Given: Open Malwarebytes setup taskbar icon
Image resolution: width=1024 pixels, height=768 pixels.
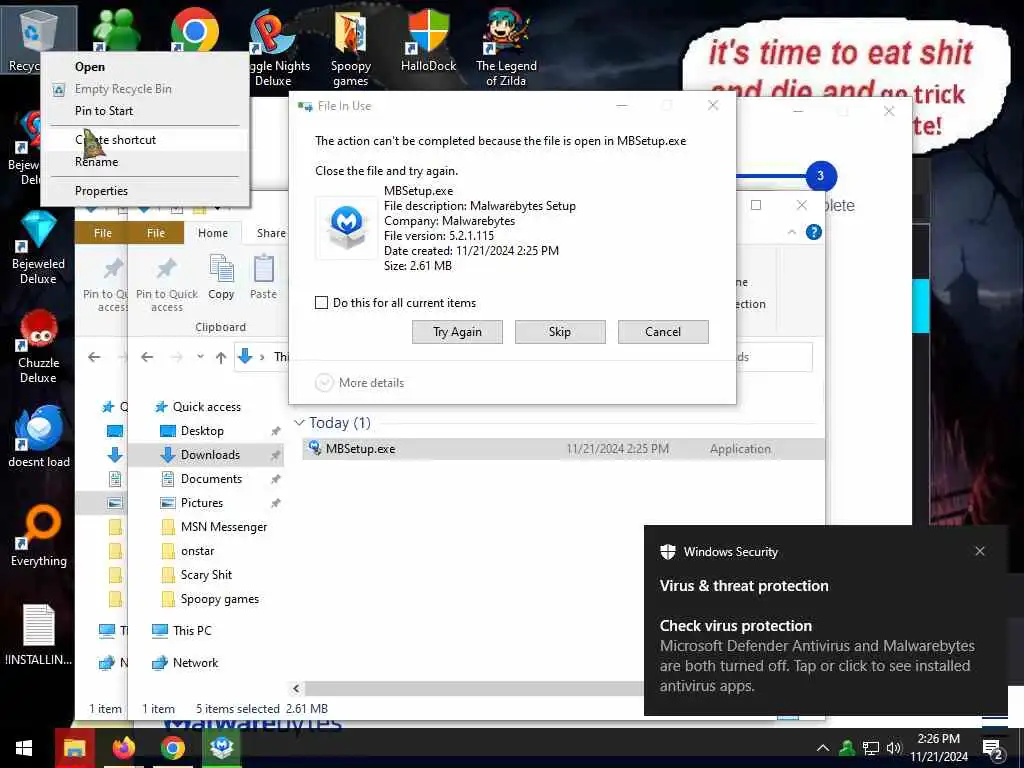Looking at the screenshot, I should (222, 748).
